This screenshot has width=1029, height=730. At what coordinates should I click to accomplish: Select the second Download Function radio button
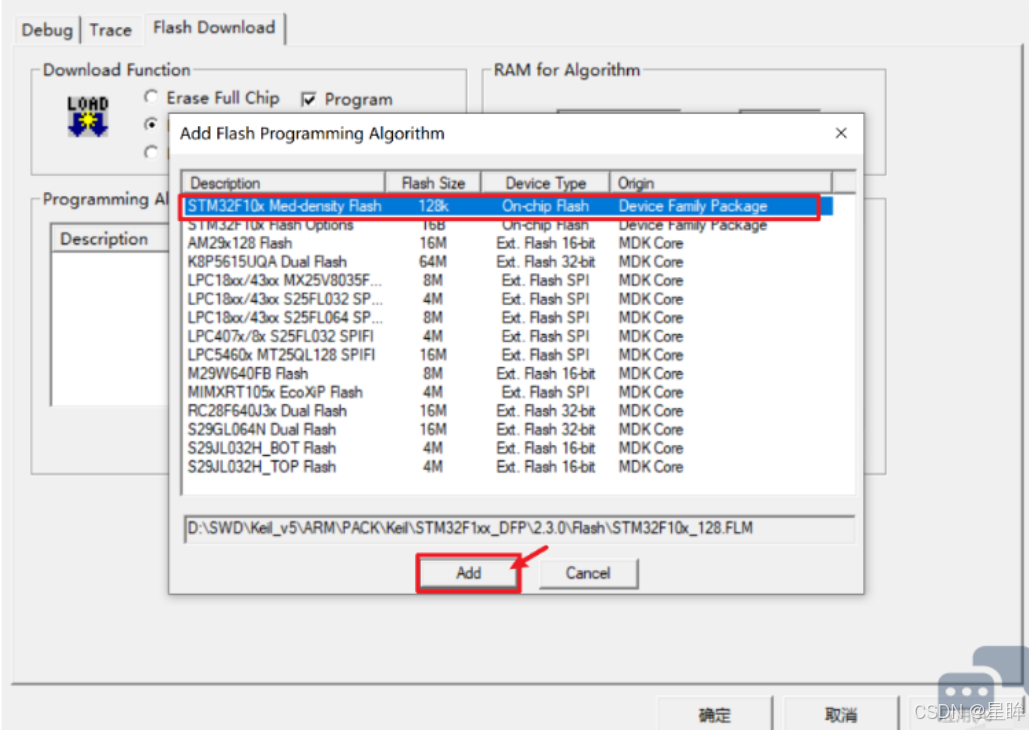click(151, 124)
